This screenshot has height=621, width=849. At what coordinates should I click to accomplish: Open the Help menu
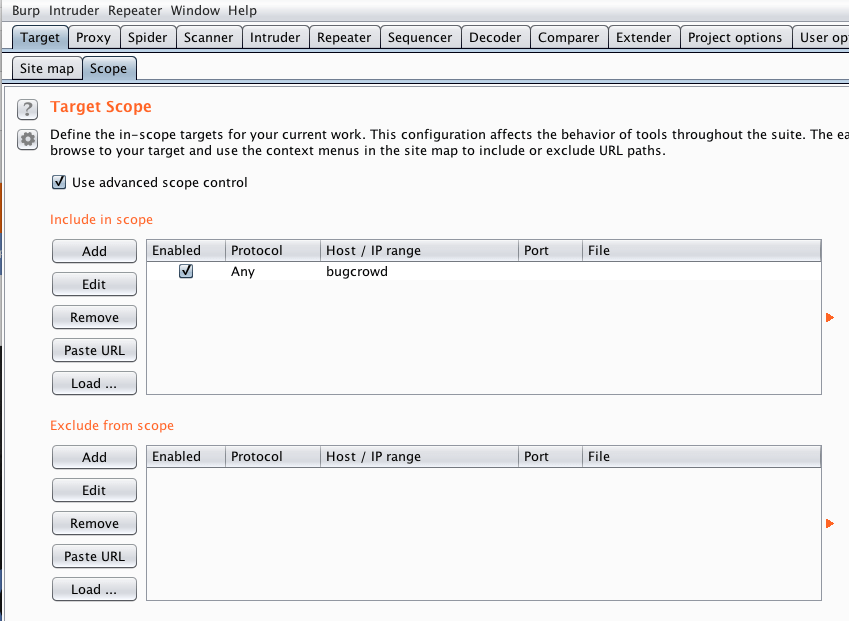click(242, 10)
